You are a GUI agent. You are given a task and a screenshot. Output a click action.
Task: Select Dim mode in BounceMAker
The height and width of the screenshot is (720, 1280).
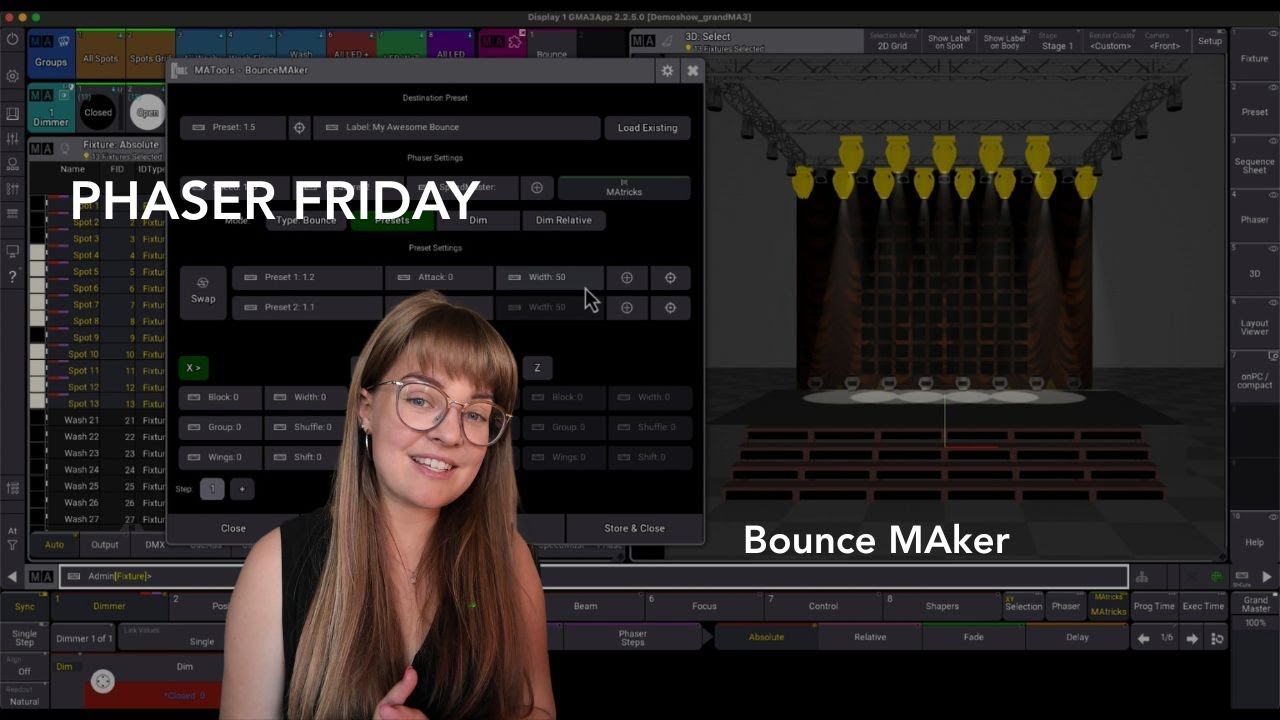coord(478,220)
